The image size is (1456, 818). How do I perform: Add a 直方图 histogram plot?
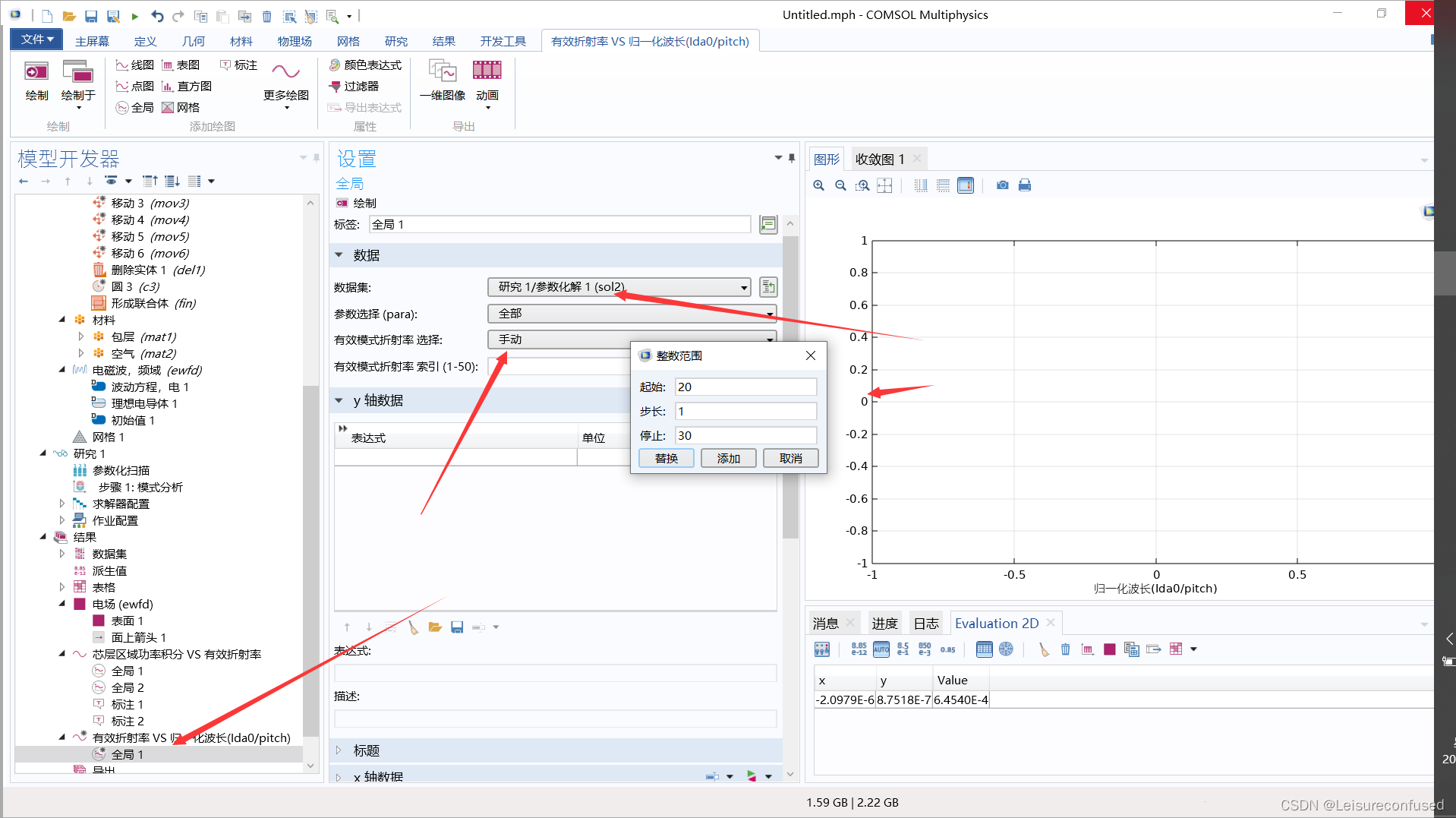pos(187,87)
